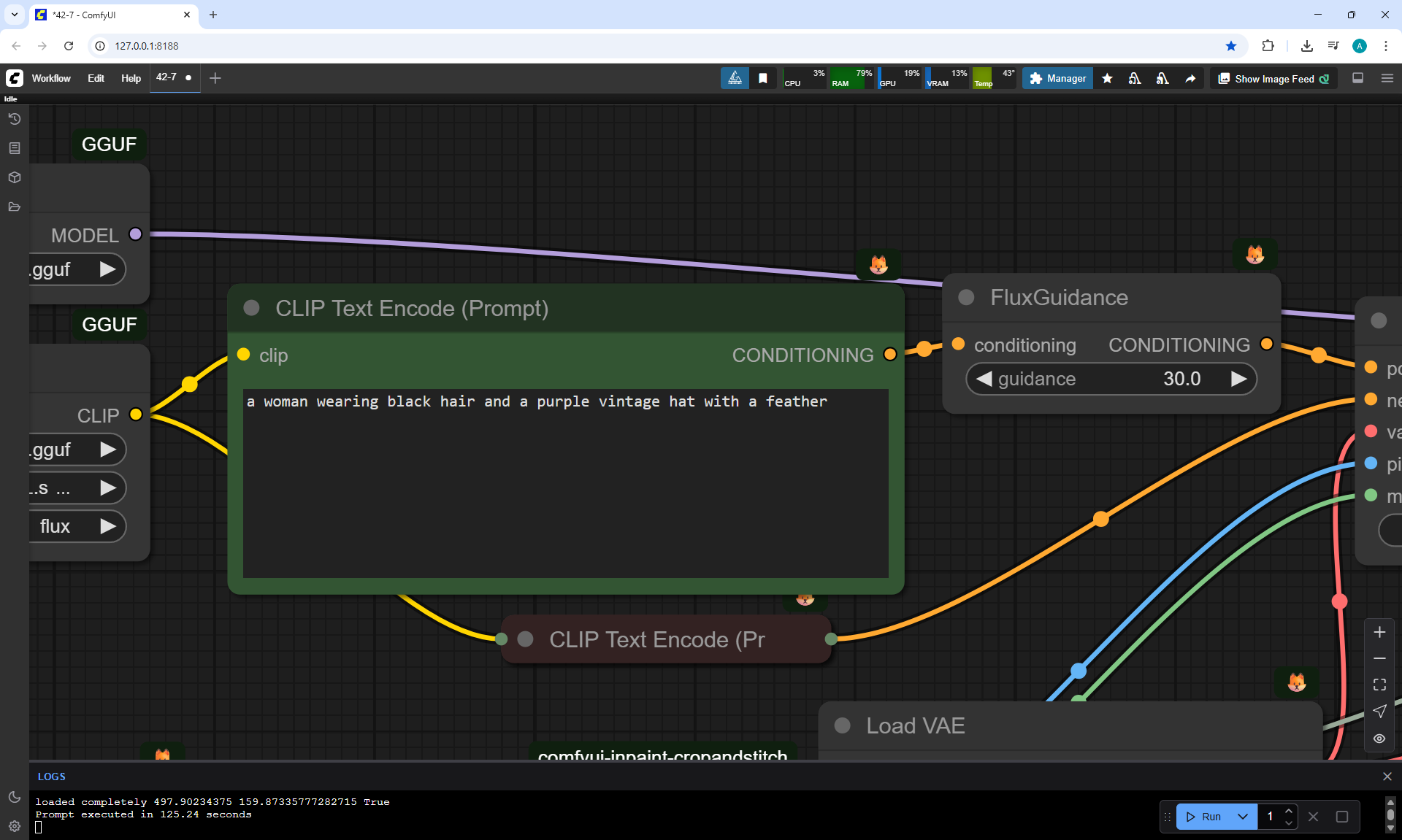The height and width of the screenshot is (840, 1402).
Task: Collapse the FluxGuidance node via its dot
Action: (x=966, y=297)
